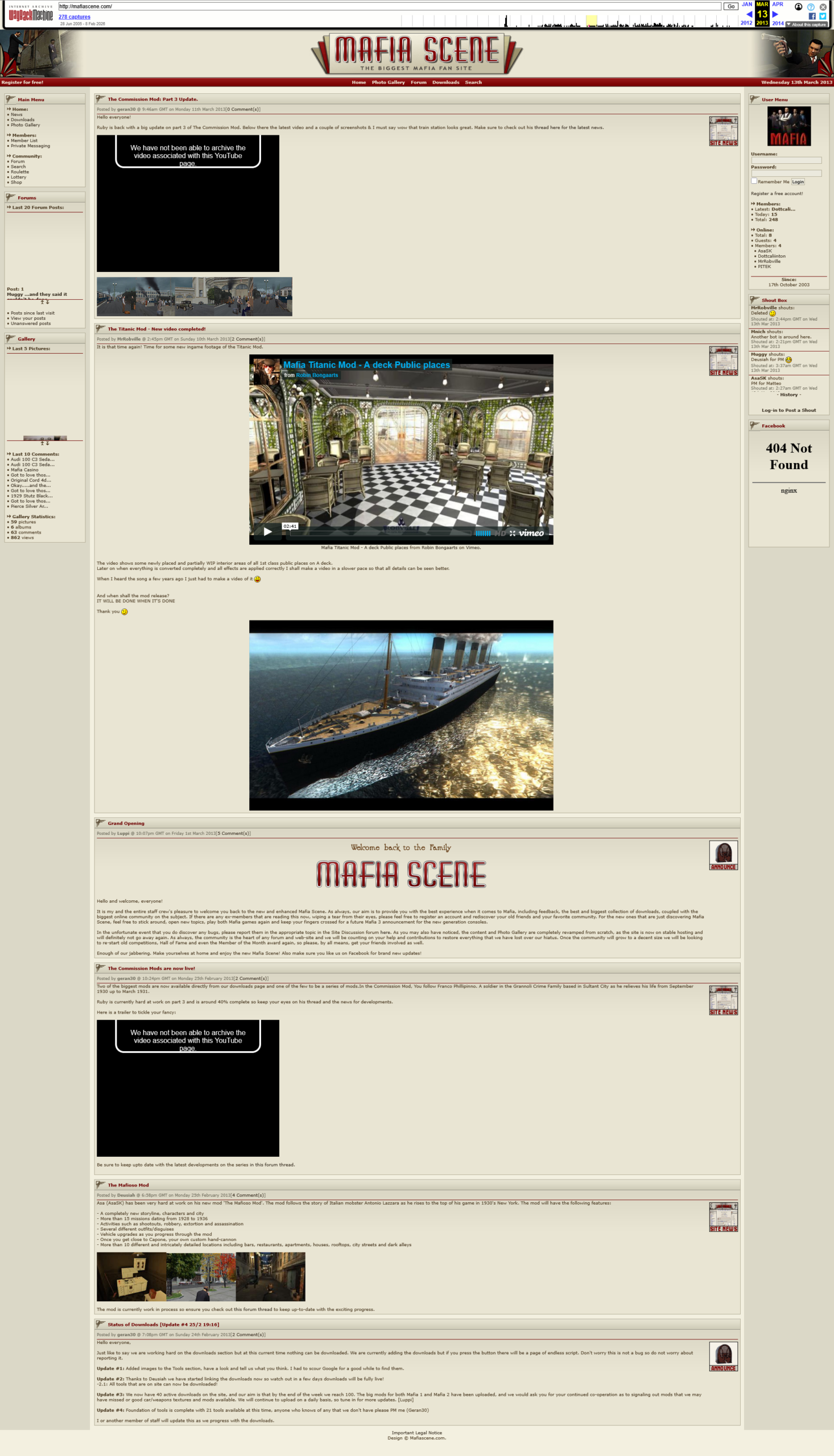Click SITE NEWS icon beside Mafioso Mod post
The height and width of the screenshot is (1456, 834).
tap(724, 1217)
